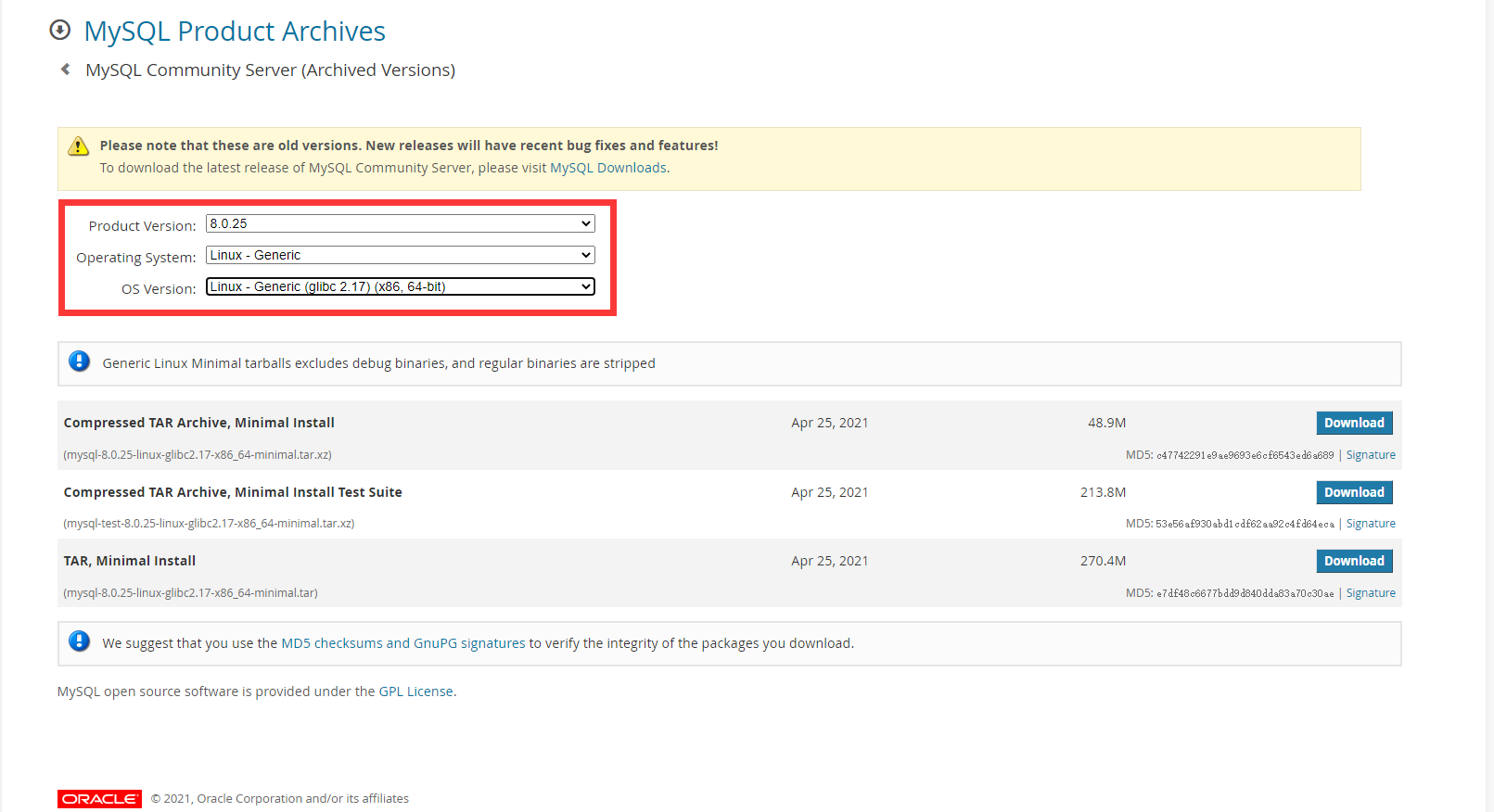Click the Product Version label
The width and height of the screenshot is (1494, 812).
(x=142, y=226)
